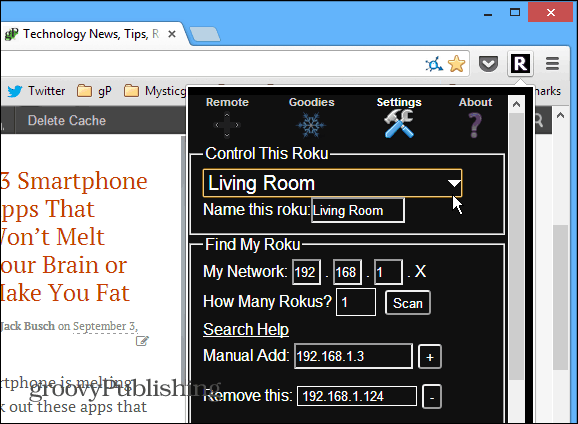Click the Remove this IP field
Image resolution: width=578 pixels, height=424 pixels.
coord(357,396)
